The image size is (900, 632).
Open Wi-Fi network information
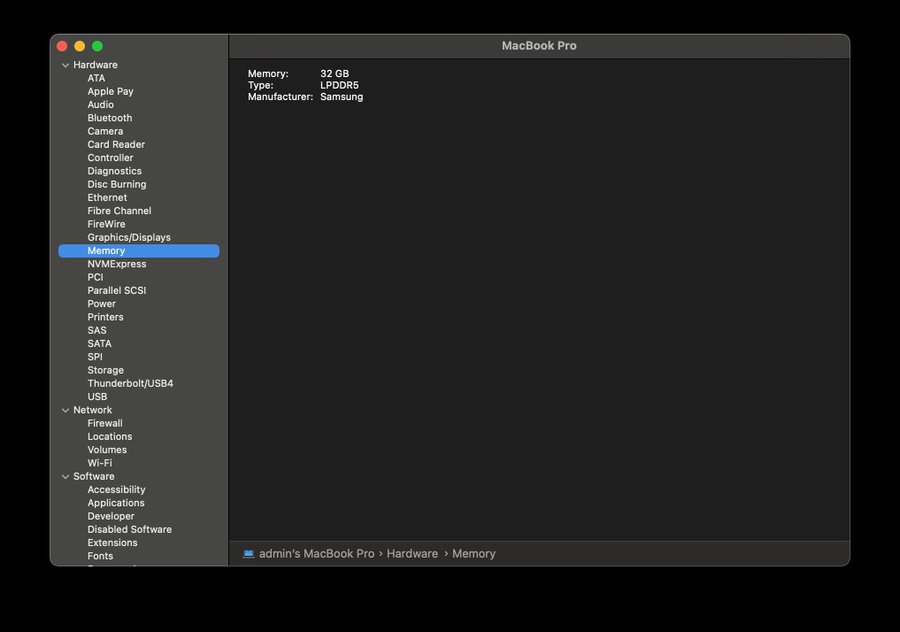100,463
